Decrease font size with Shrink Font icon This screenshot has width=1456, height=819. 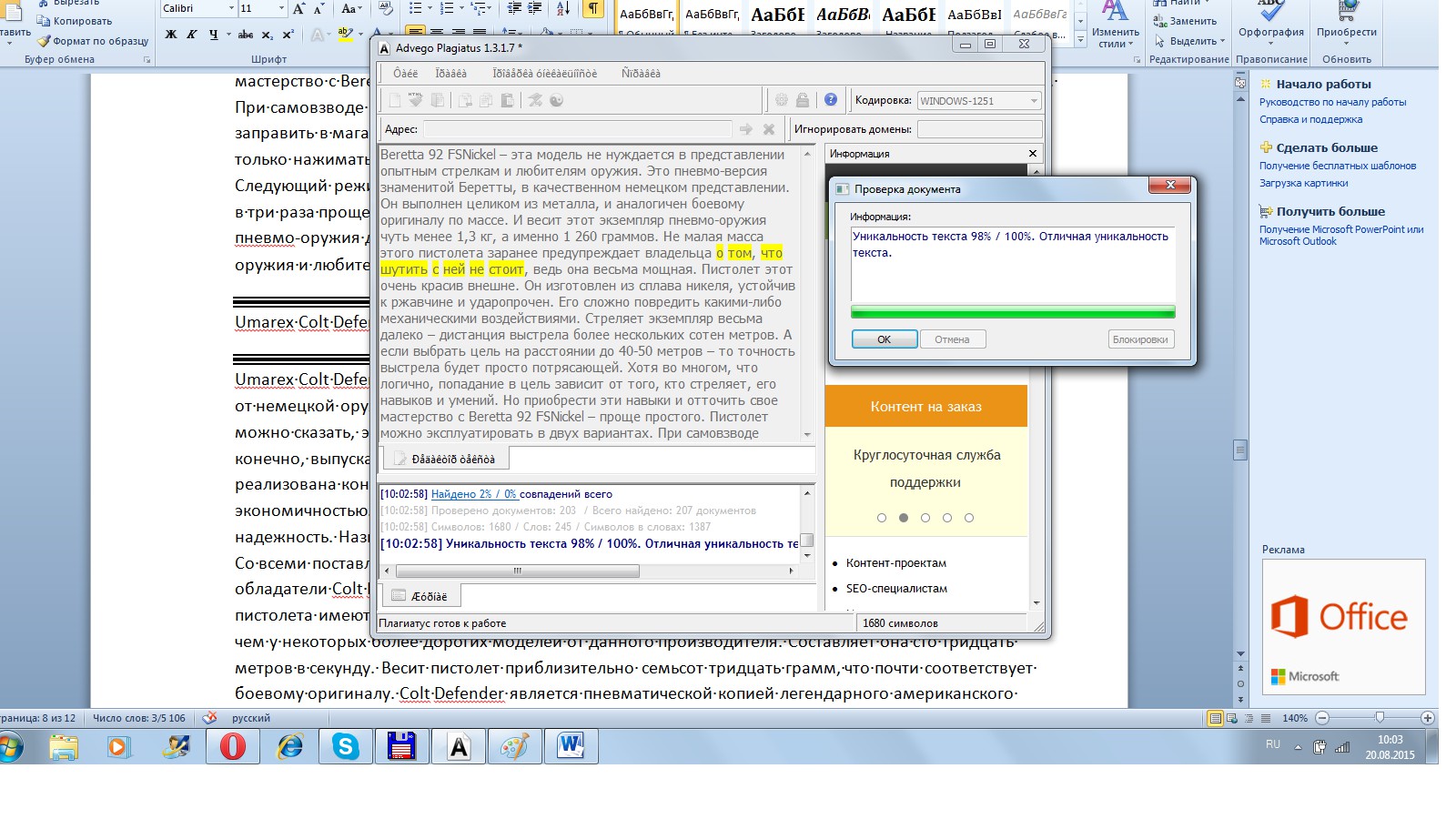coord(318,9)
